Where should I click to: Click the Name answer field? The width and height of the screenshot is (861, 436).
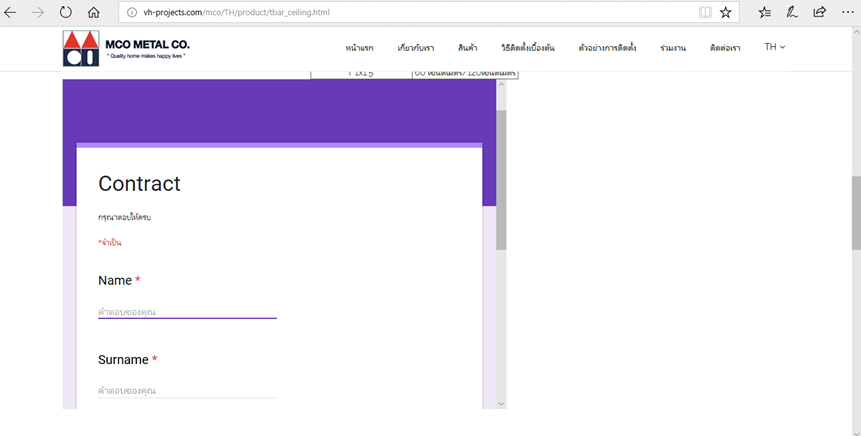(x=187, y=312)
